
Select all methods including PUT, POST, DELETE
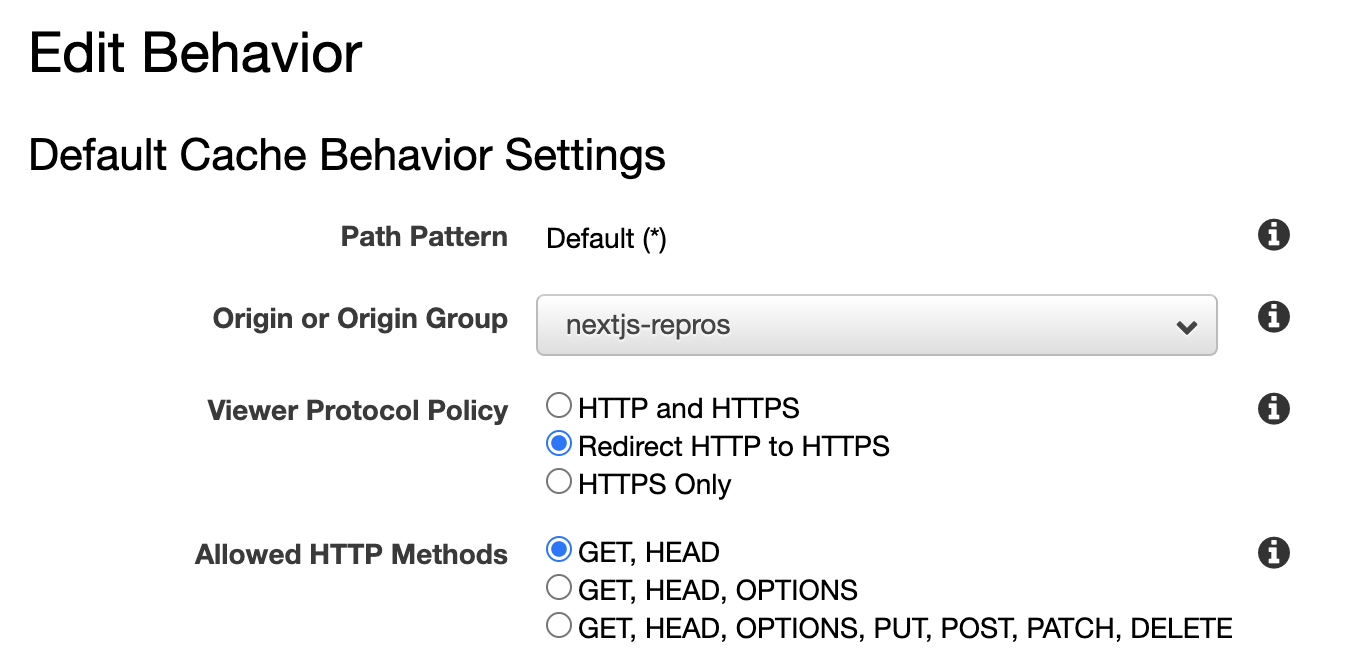click(559, 626)
